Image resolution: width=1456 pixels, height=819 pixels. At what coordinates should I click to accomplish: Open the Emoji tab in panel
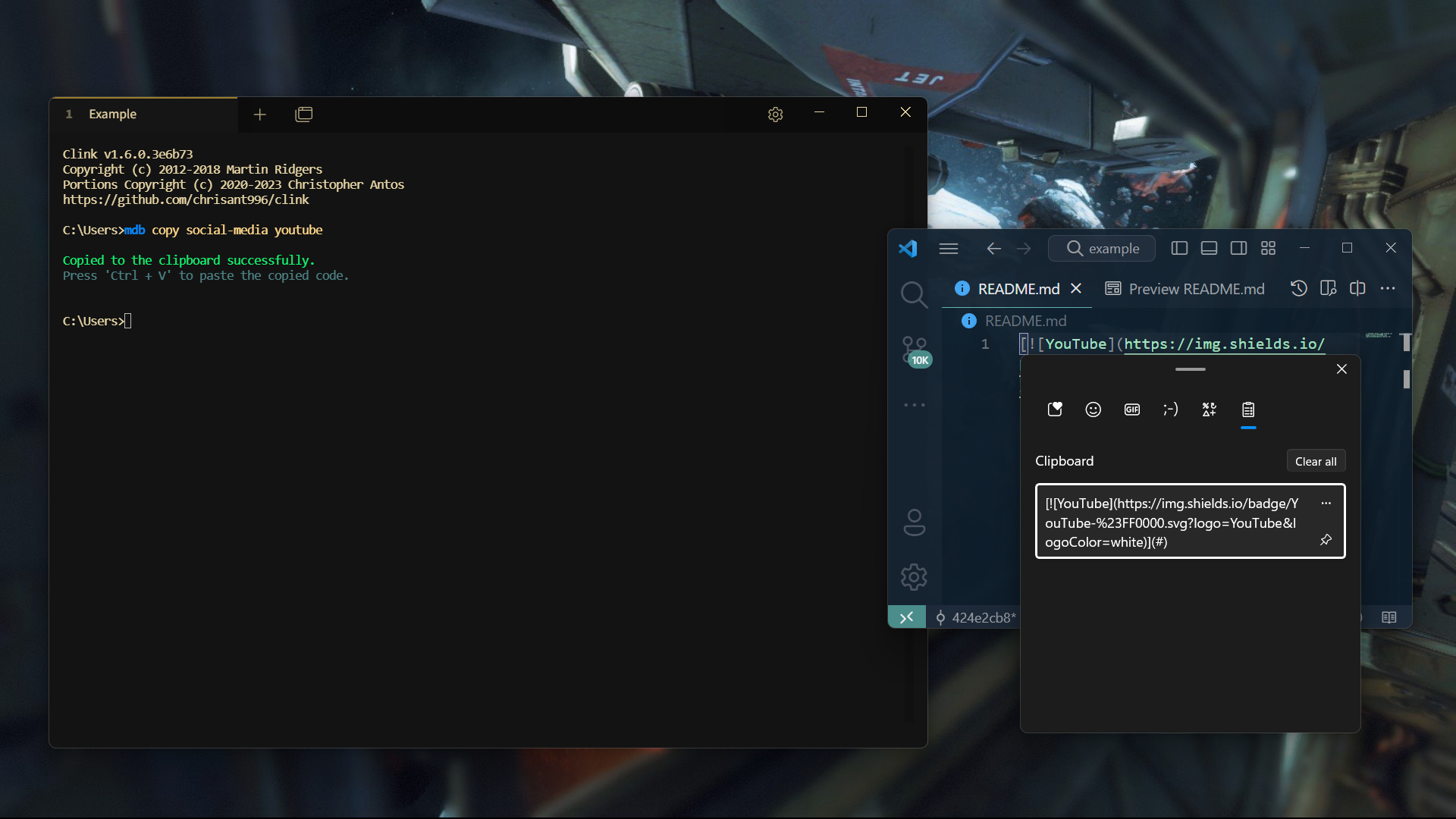(1093, 409)
